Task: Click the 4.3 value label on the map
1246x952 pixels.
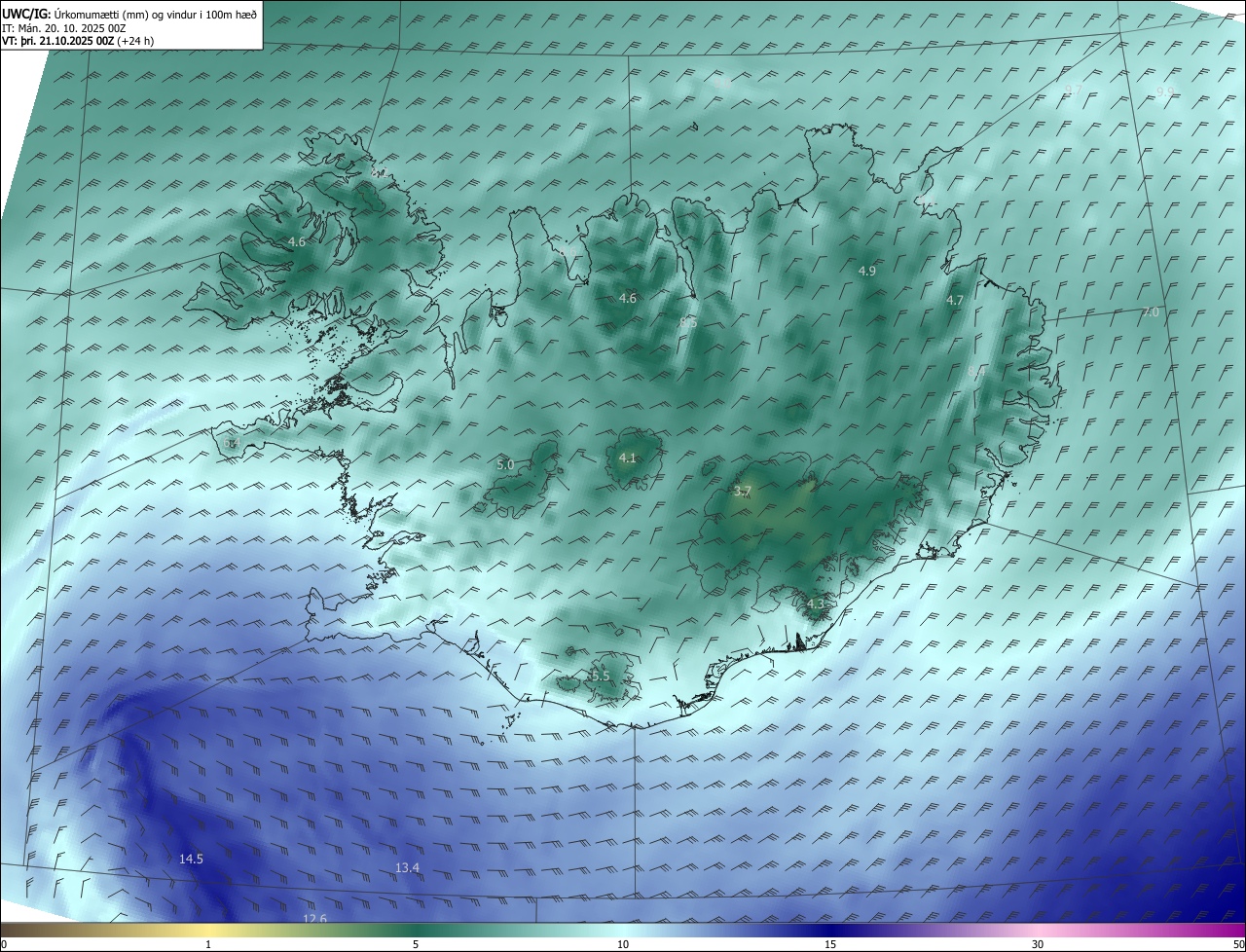Action: coord(816,604)
